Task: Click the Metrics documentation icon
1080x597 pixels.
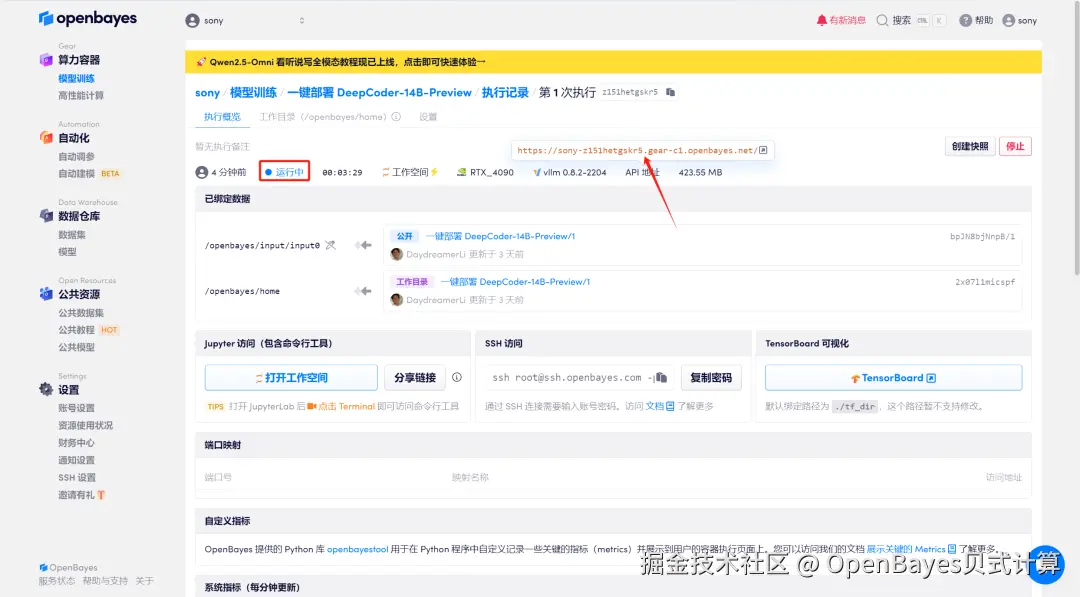Action: click(952, 549)
